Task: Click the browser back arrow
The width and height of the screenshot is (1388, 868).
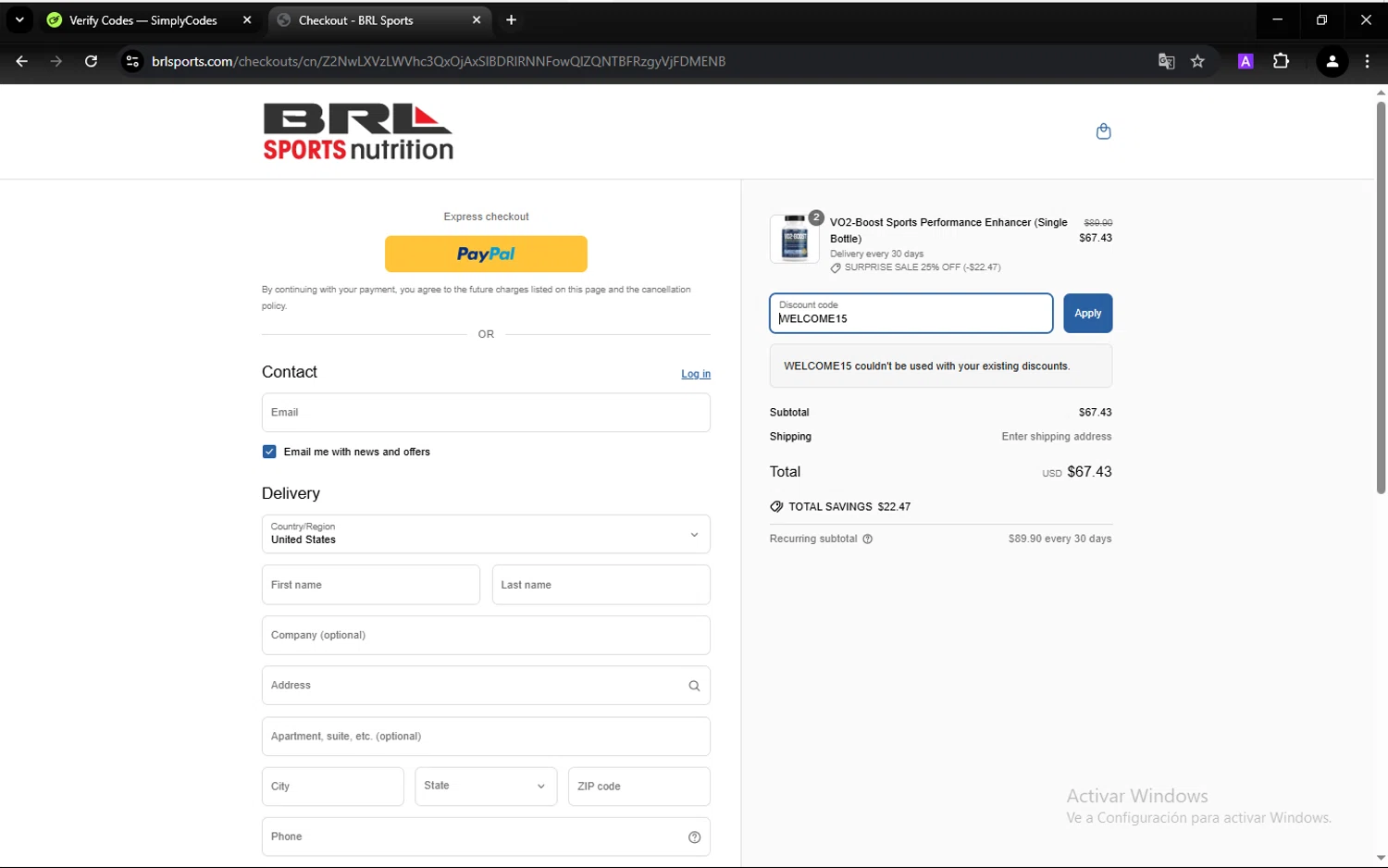Action: [x=22, y=61]
